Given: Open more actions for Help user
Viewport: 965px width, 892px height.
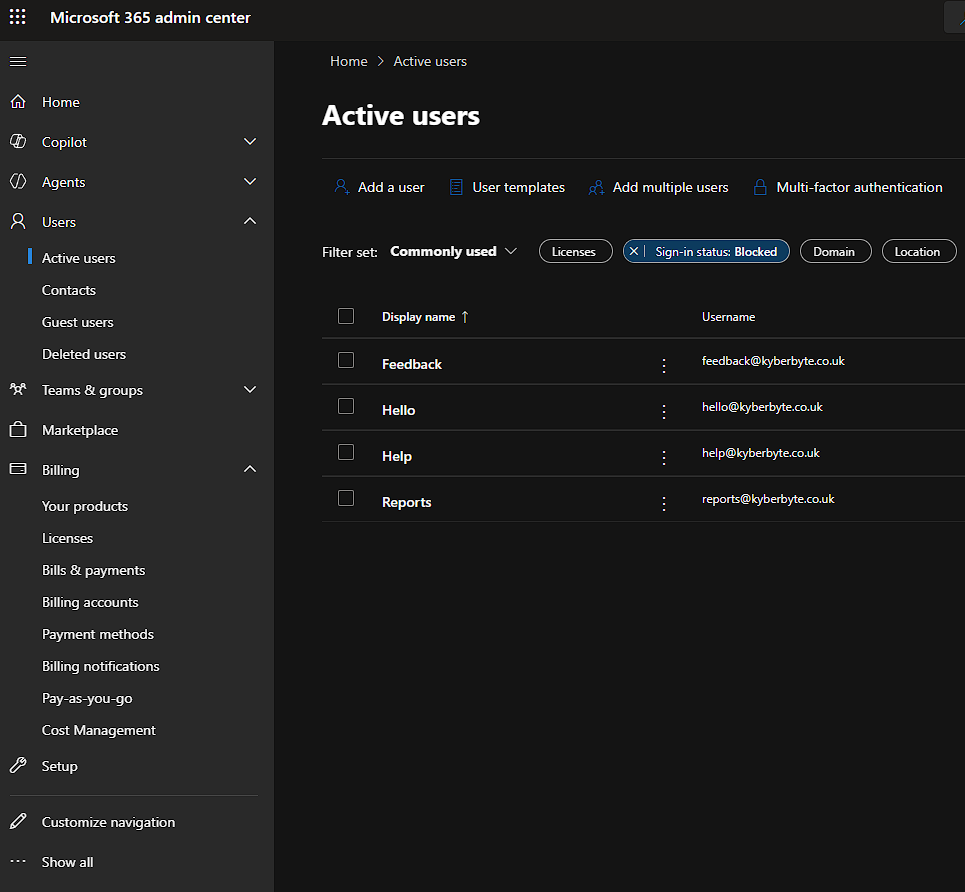Looking at the screenshot, I should pos(663,457).
